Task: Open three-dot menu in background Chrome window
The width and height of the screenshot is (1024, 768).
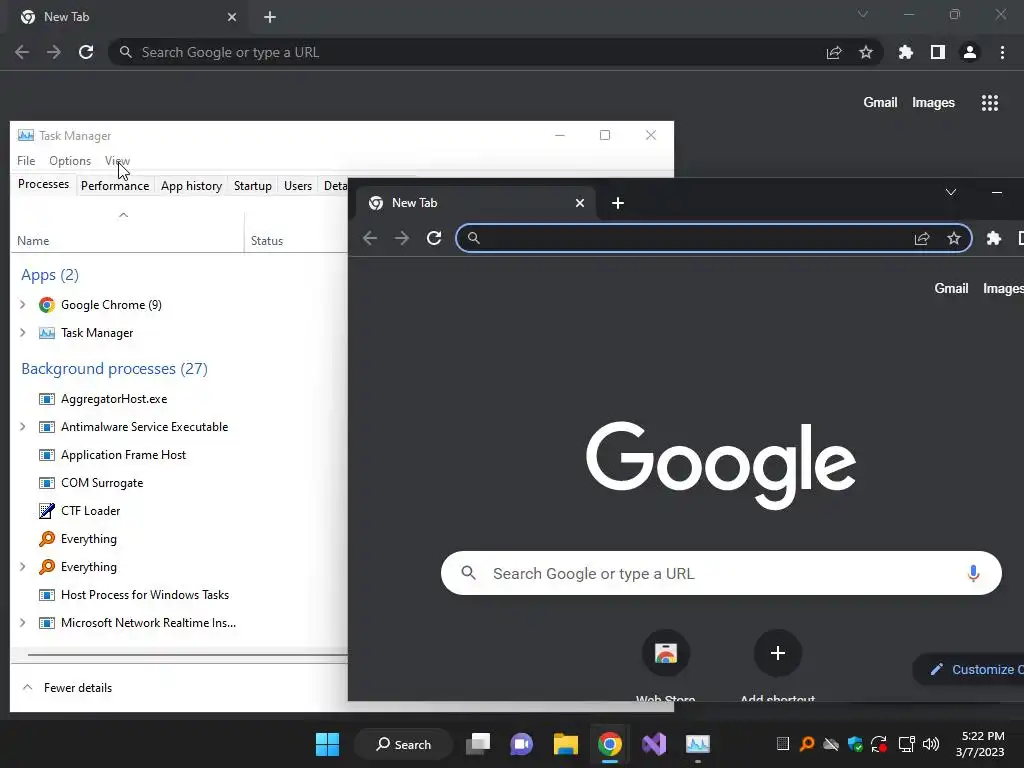Action: click(1002, 52)
